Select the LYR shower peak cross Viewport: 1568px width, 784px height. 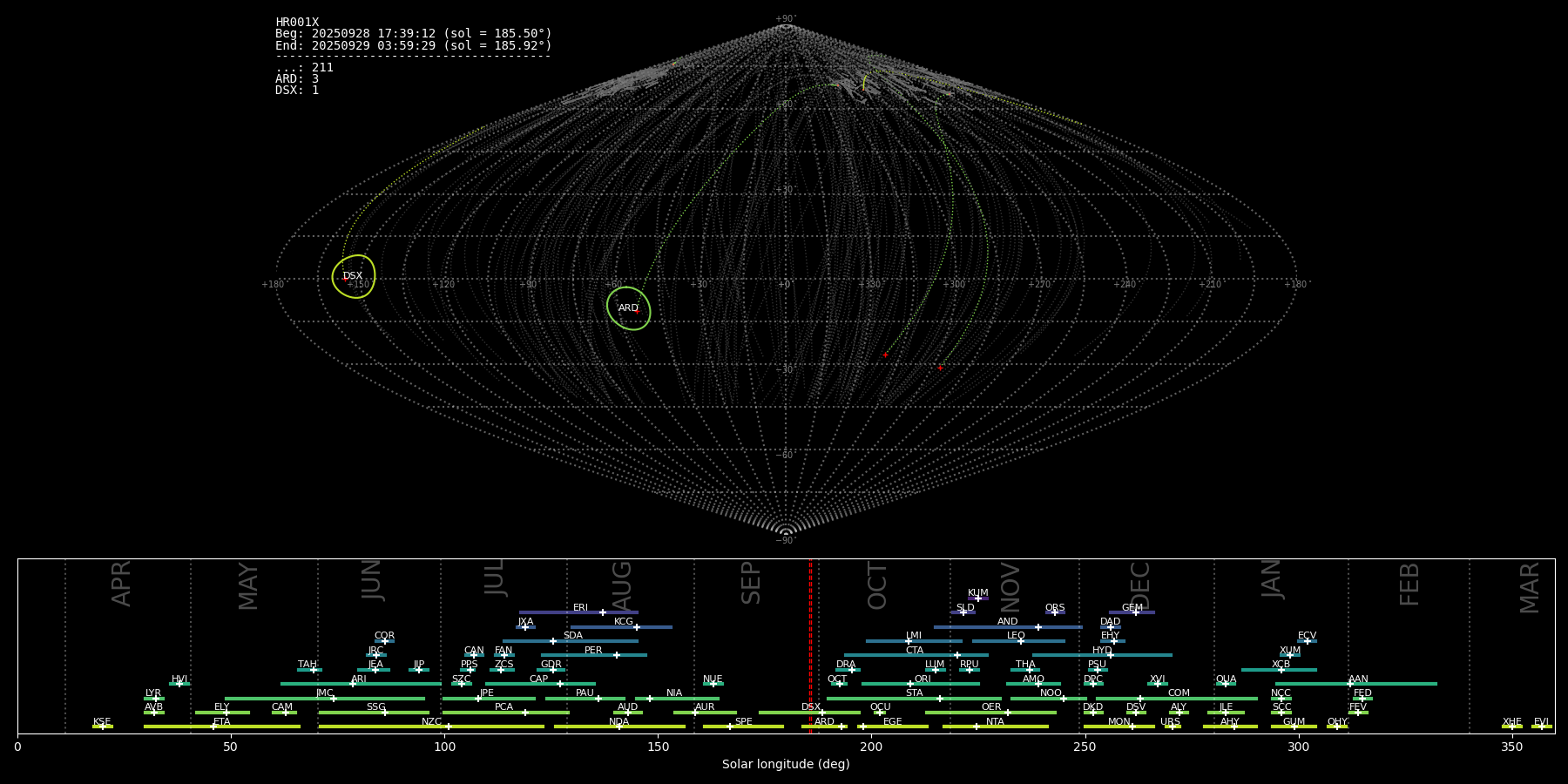coord(156,699)
